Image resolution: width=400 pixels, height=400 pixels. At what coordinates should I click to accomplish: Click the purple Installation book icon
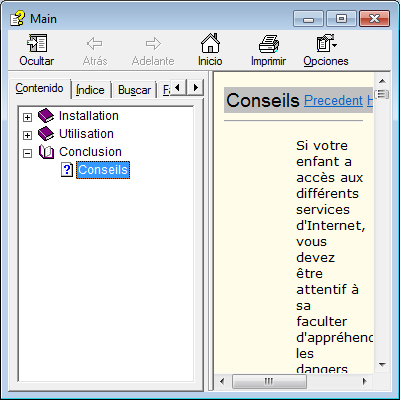46,116
